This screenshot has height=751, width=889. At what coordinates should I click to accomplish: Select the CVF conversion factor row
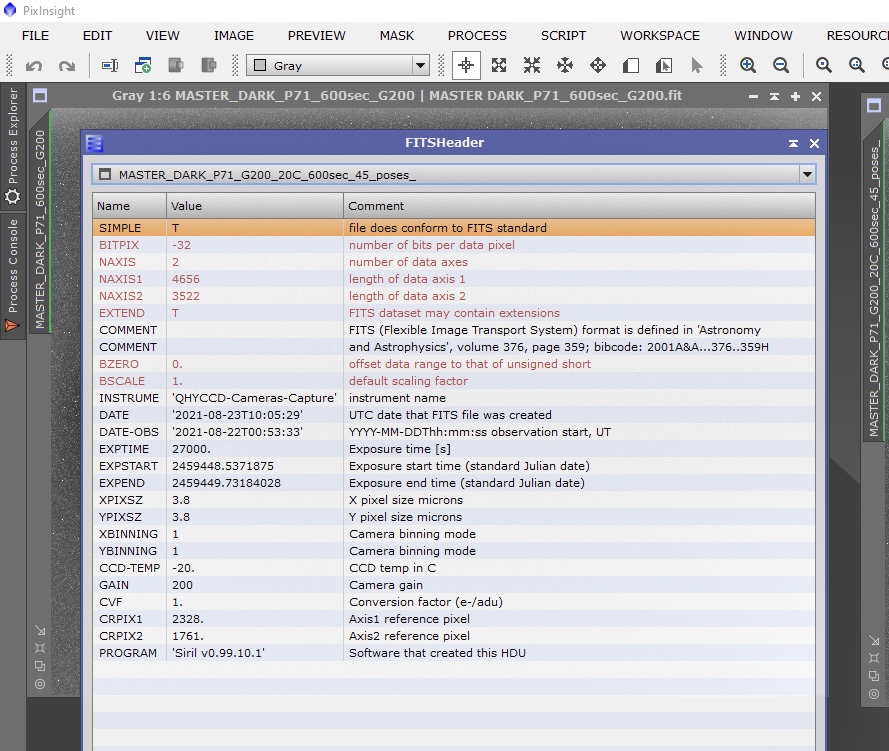(x=454, y=602)
